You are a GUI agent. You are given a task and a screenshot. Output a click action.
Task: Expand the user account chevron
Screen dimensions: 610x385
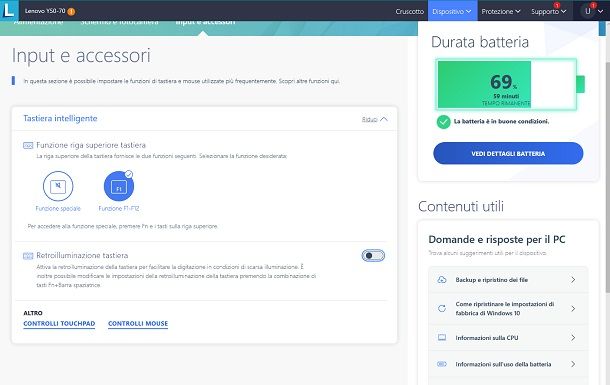point(600,12)
